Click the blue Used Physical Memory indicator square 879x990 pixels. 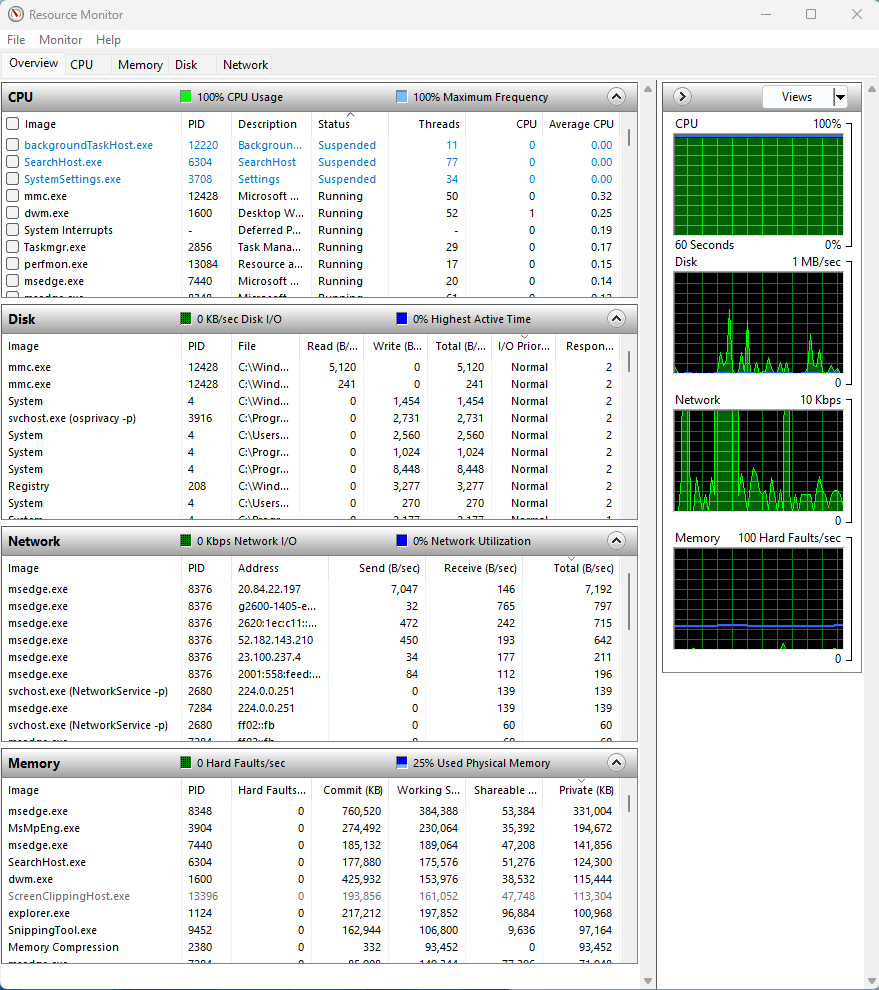402,763
